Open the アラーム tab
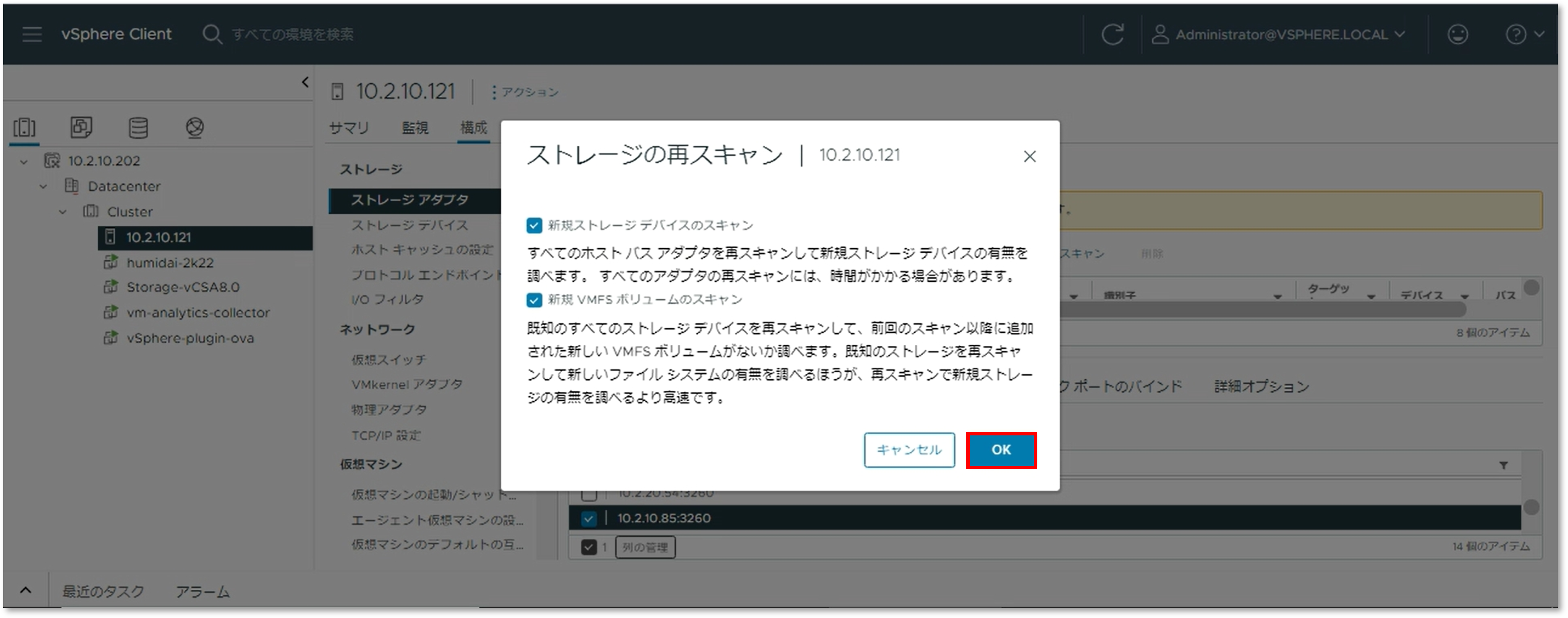Viewport: 1568px width, 618px height. 203,590
